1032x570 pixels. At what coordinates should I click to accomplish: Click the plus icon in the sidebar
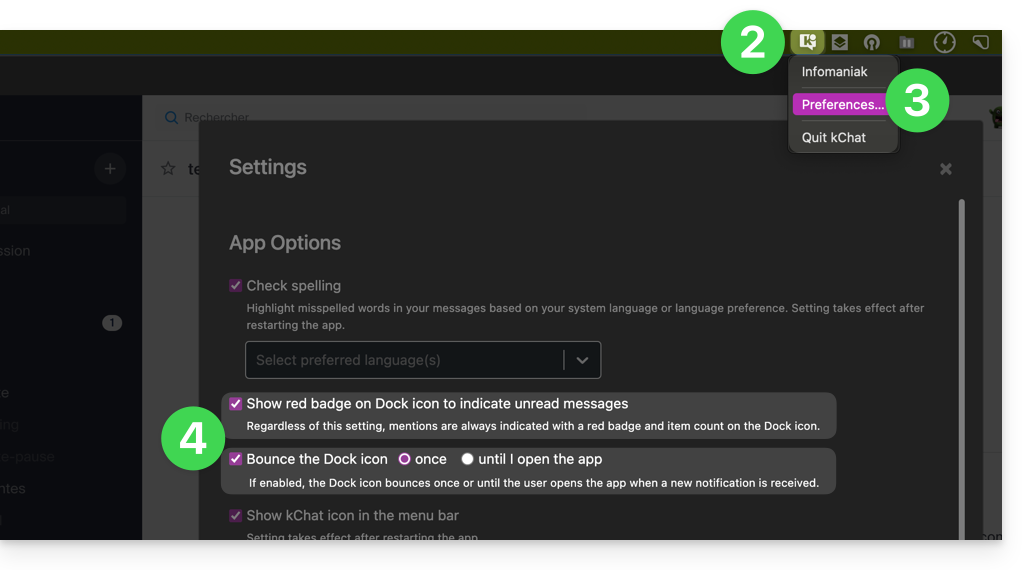pos(110,169)
